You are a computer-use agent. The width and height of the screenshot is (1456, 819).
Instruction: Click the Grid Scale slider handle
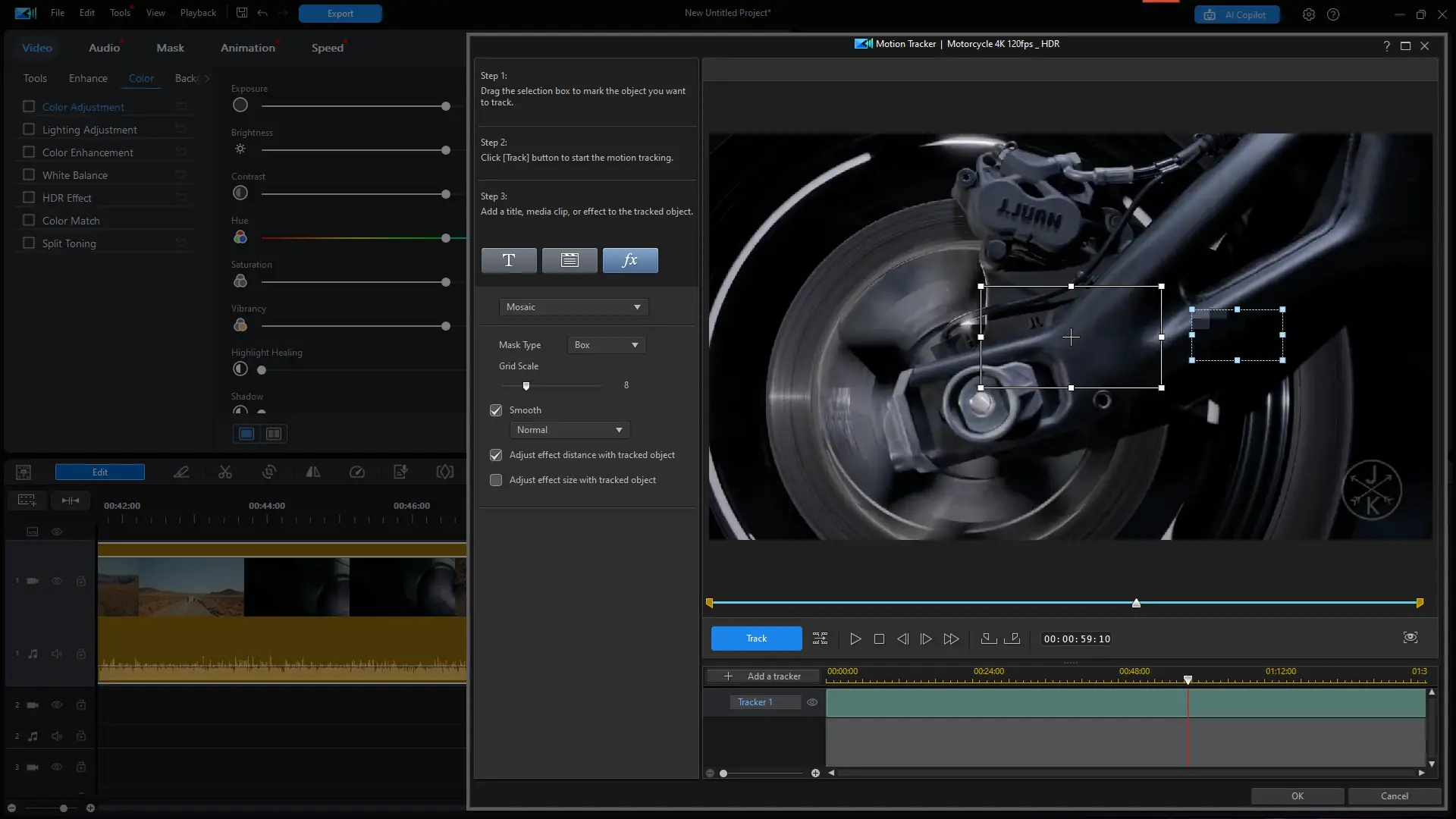coord(526,386)
